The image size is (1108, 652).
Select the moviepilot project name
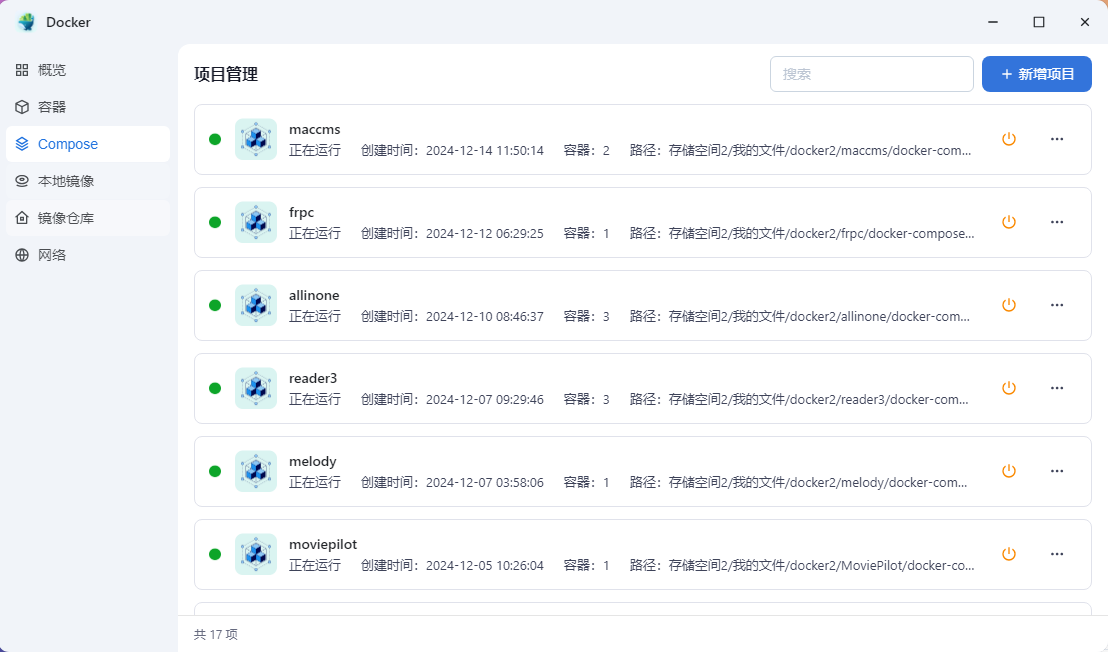pos(323,545)
